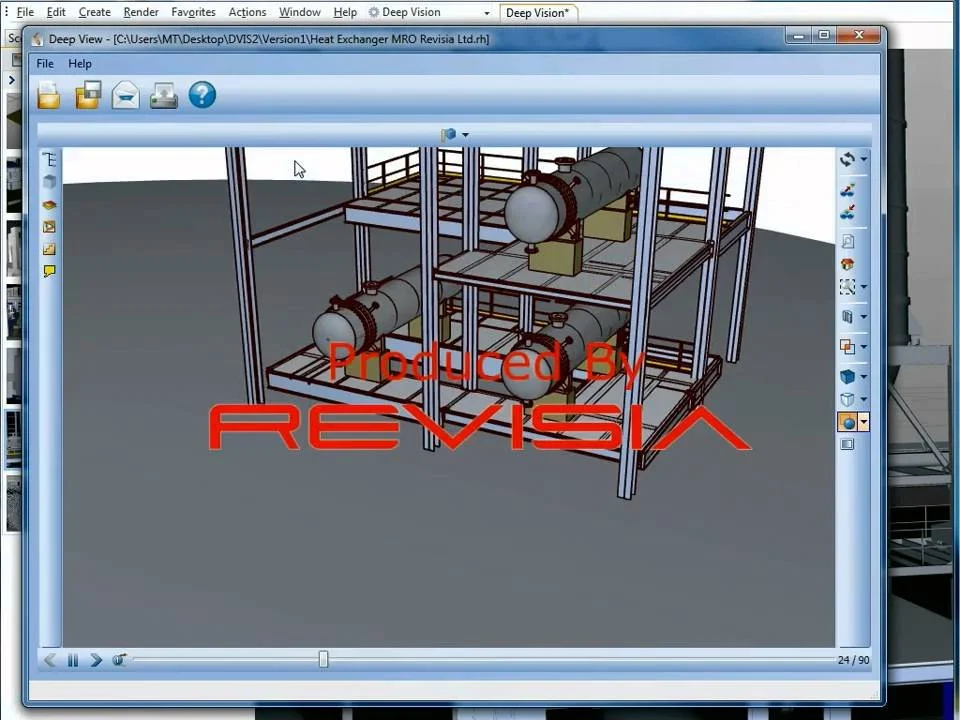Viewport: 960px width, 720px height.
Task: Click the solid blue cube icon
Action: click(847, 377)
